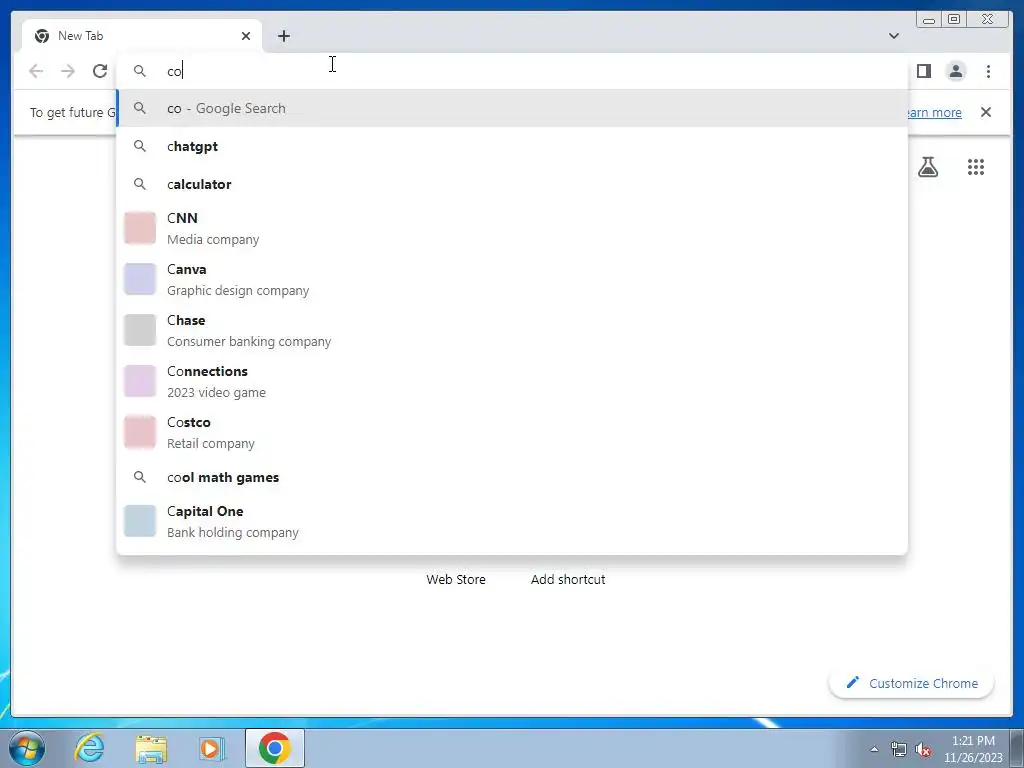
Task: Open the Windows Start menu
Action: [27, 748]
